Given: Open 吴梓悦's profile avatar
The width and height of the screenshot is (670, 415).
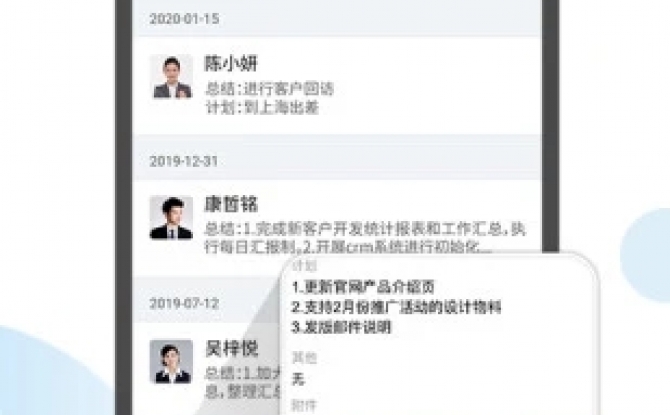Looking at the screenshot, I should [171, 362].
